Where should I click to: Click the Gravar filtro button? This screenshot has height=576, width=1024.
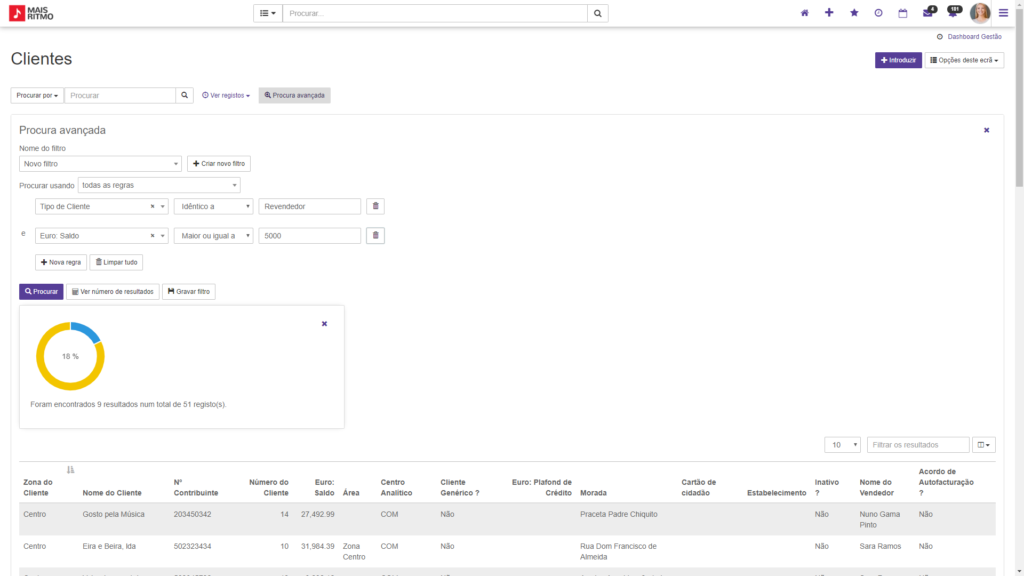click(189, 292)
